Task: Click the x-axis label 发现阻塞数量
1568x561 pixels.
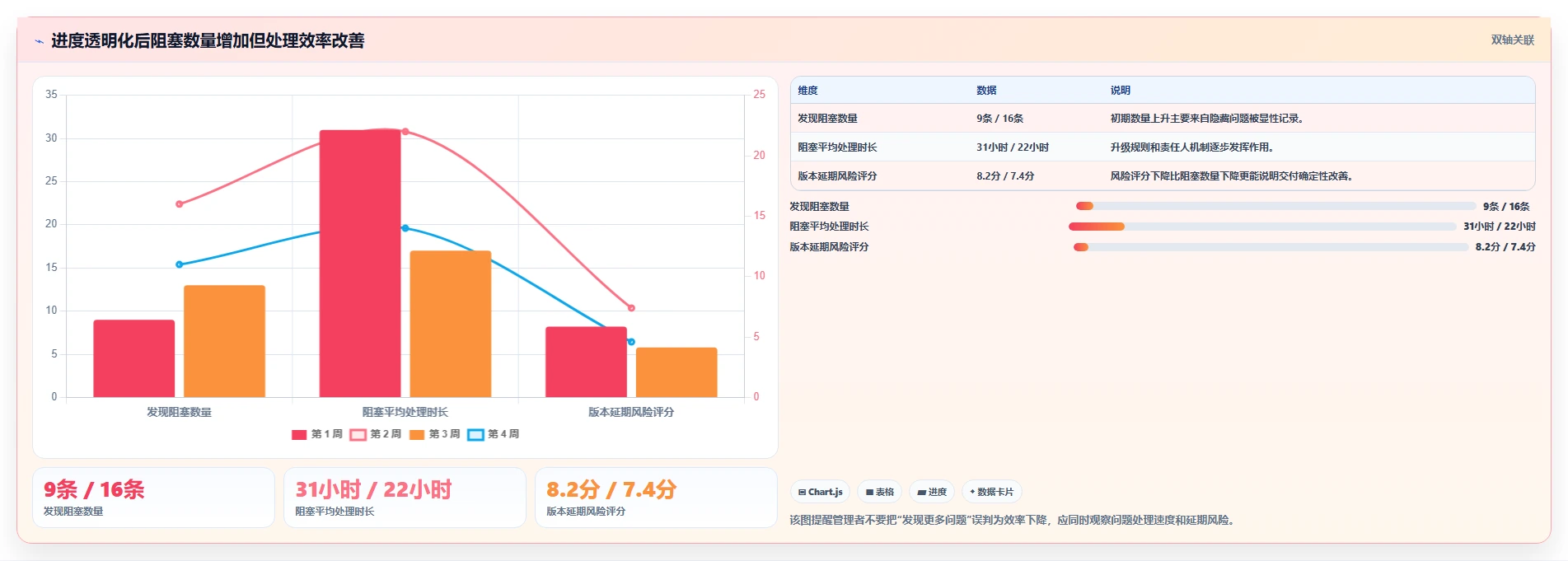Action: (180, 412)
